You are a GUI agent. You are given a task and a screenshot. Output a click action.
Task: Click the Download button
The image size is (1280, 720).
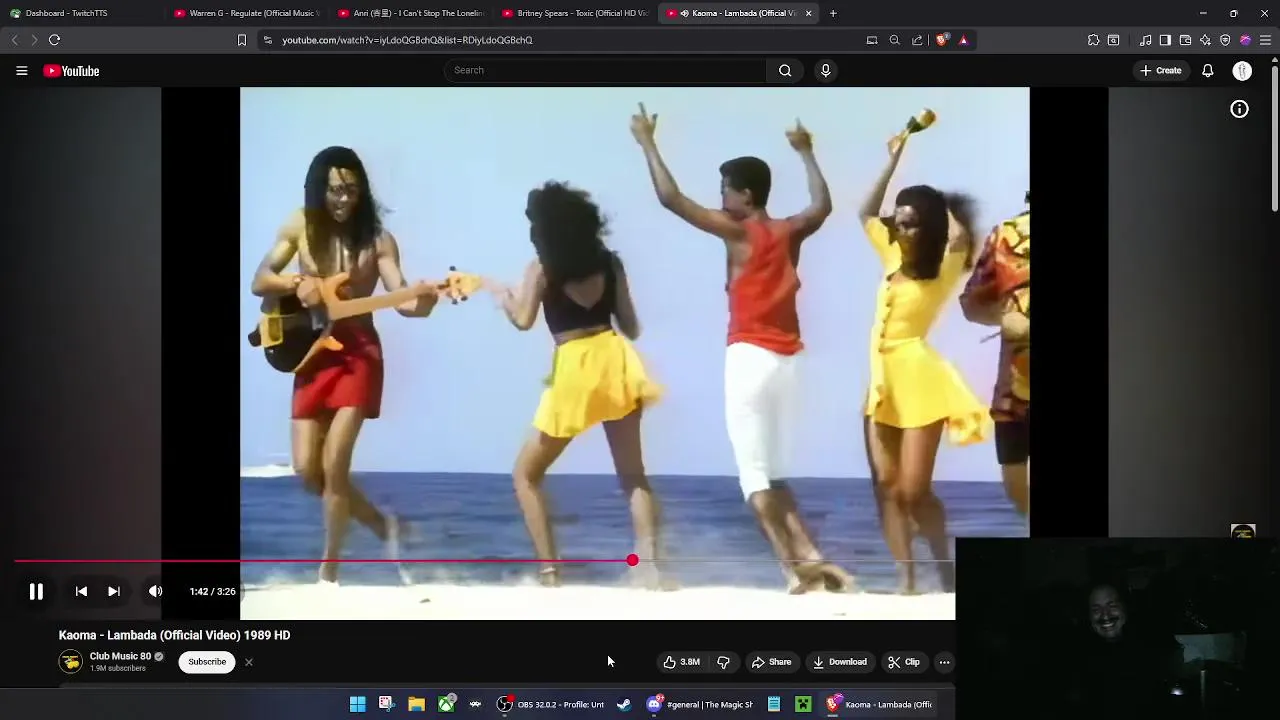pyautogui.click(x=840, y=662)
